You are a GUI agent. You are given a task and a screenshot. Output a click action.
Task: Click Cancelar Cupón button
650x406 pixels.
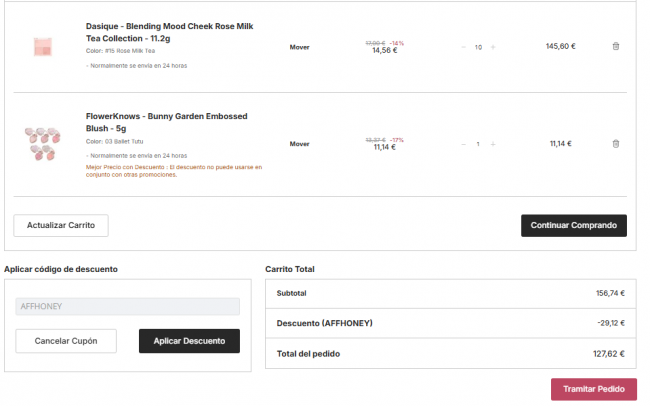[66, 341]
